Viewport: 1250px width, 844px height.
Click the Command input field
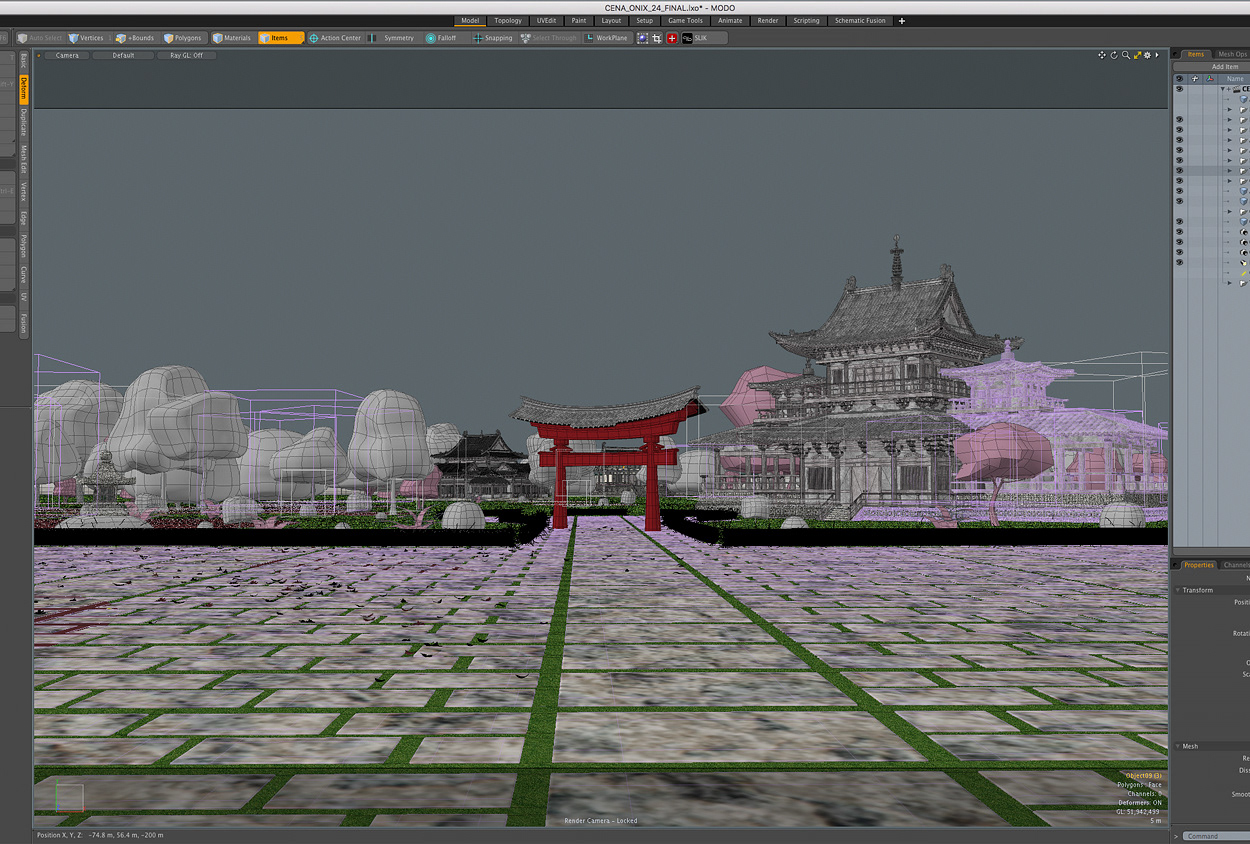[1218, 836]
